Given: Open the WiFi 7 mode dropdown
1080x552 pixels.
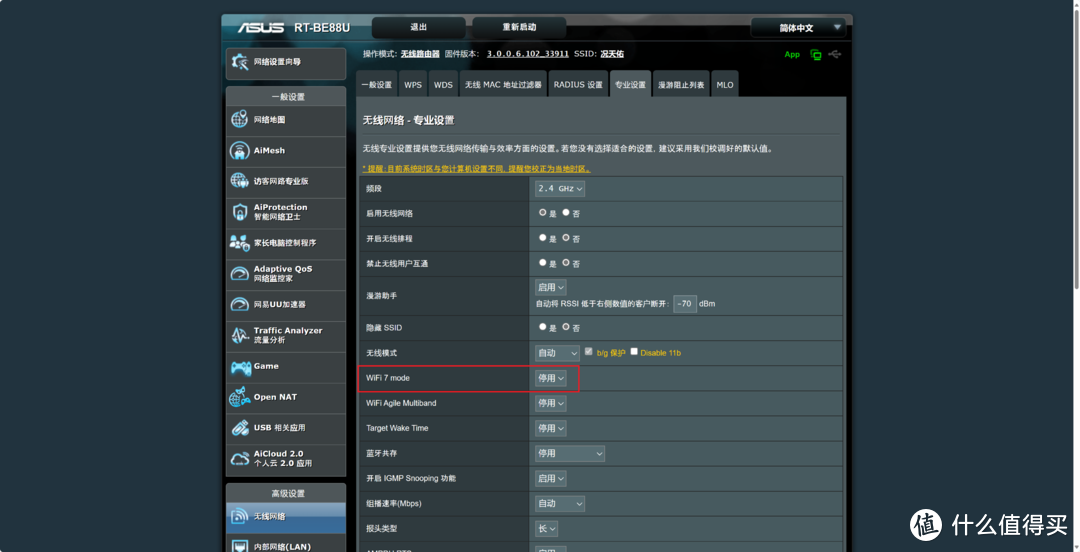Looking at the screenshot, I should [x=550, y=378].
